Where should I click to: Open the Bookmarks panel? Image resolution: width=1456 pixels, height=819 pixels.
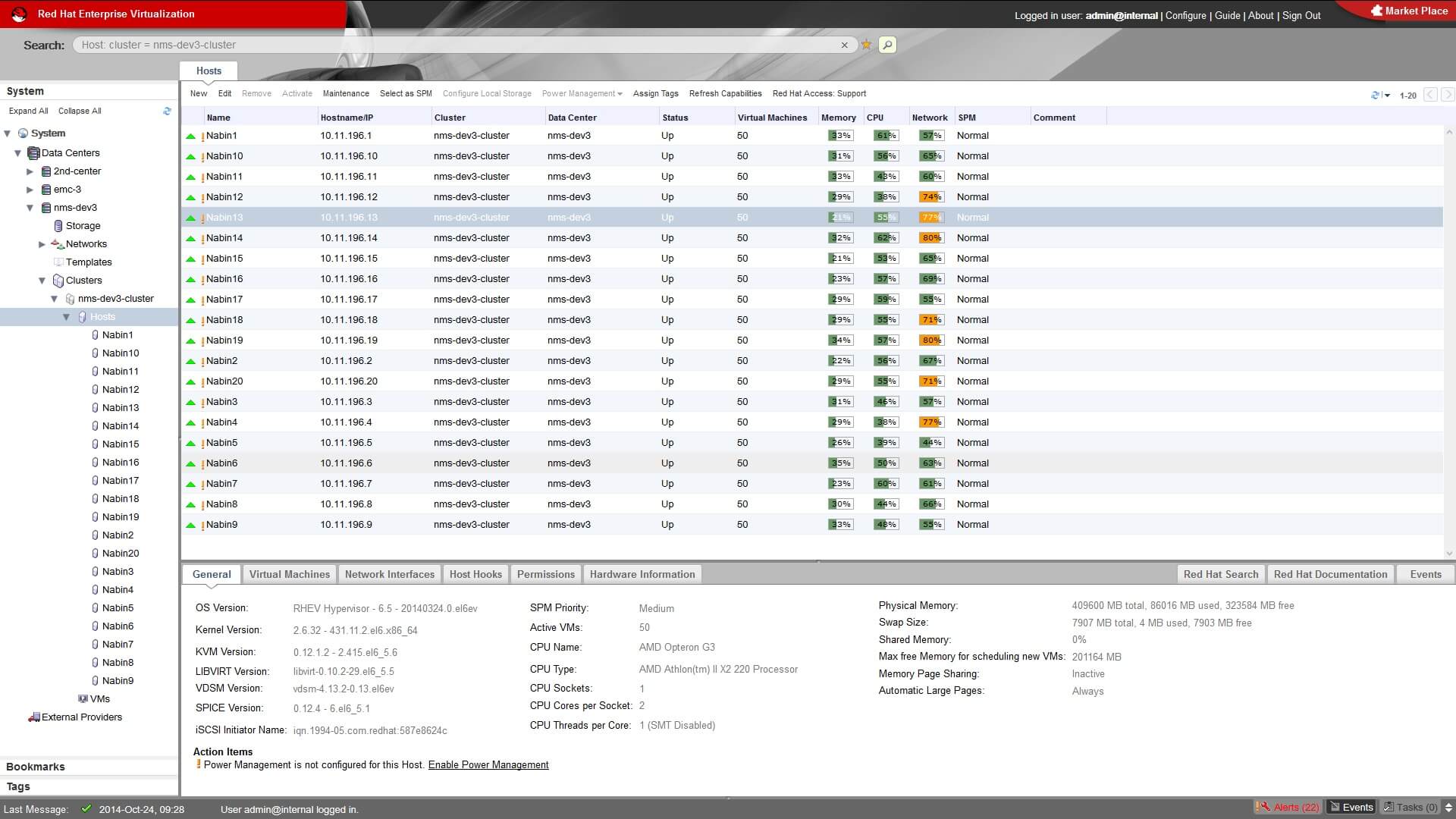click(x=89, y=767)
